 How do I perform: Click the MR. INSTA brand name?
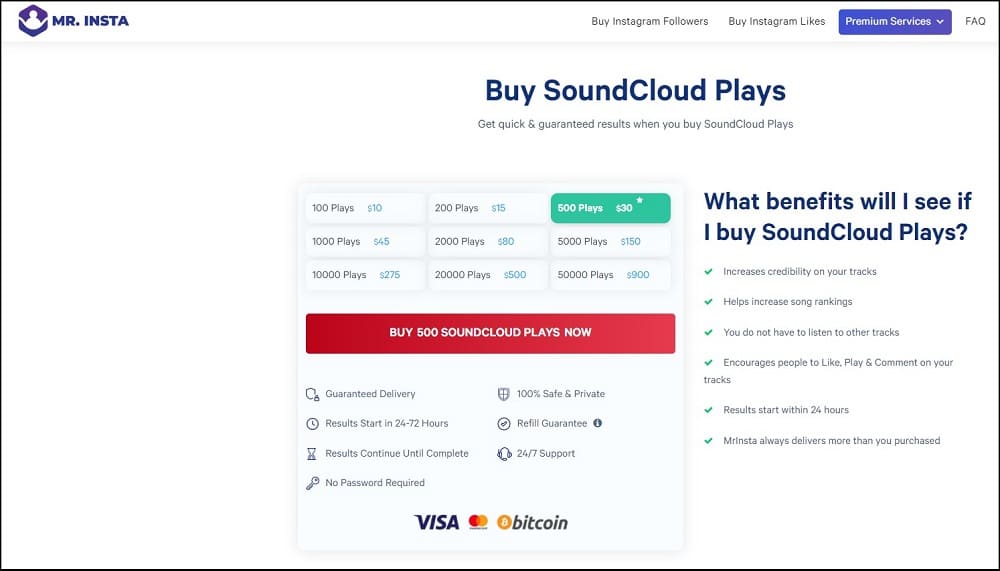coord(91,21)
